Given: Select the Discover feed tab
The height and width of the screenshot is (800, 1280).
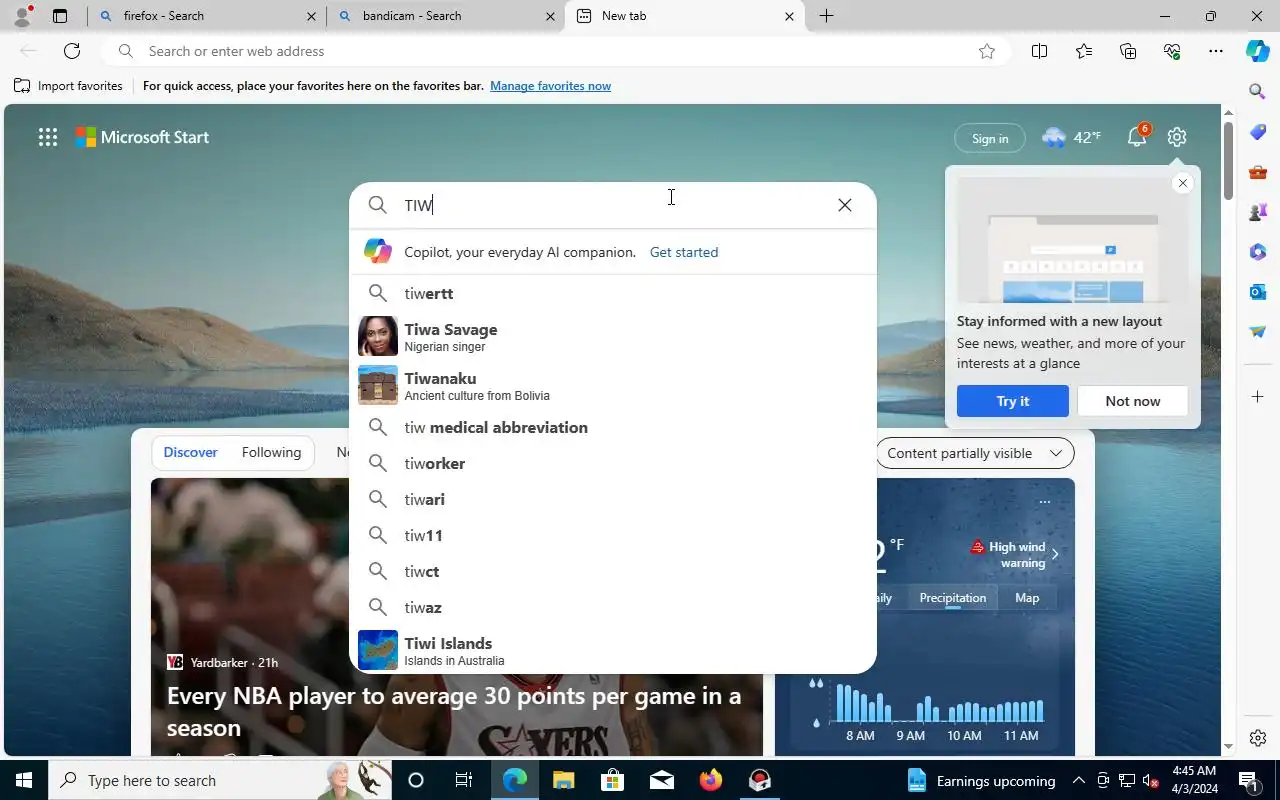Looking at the screenshot, I should 190,453.
